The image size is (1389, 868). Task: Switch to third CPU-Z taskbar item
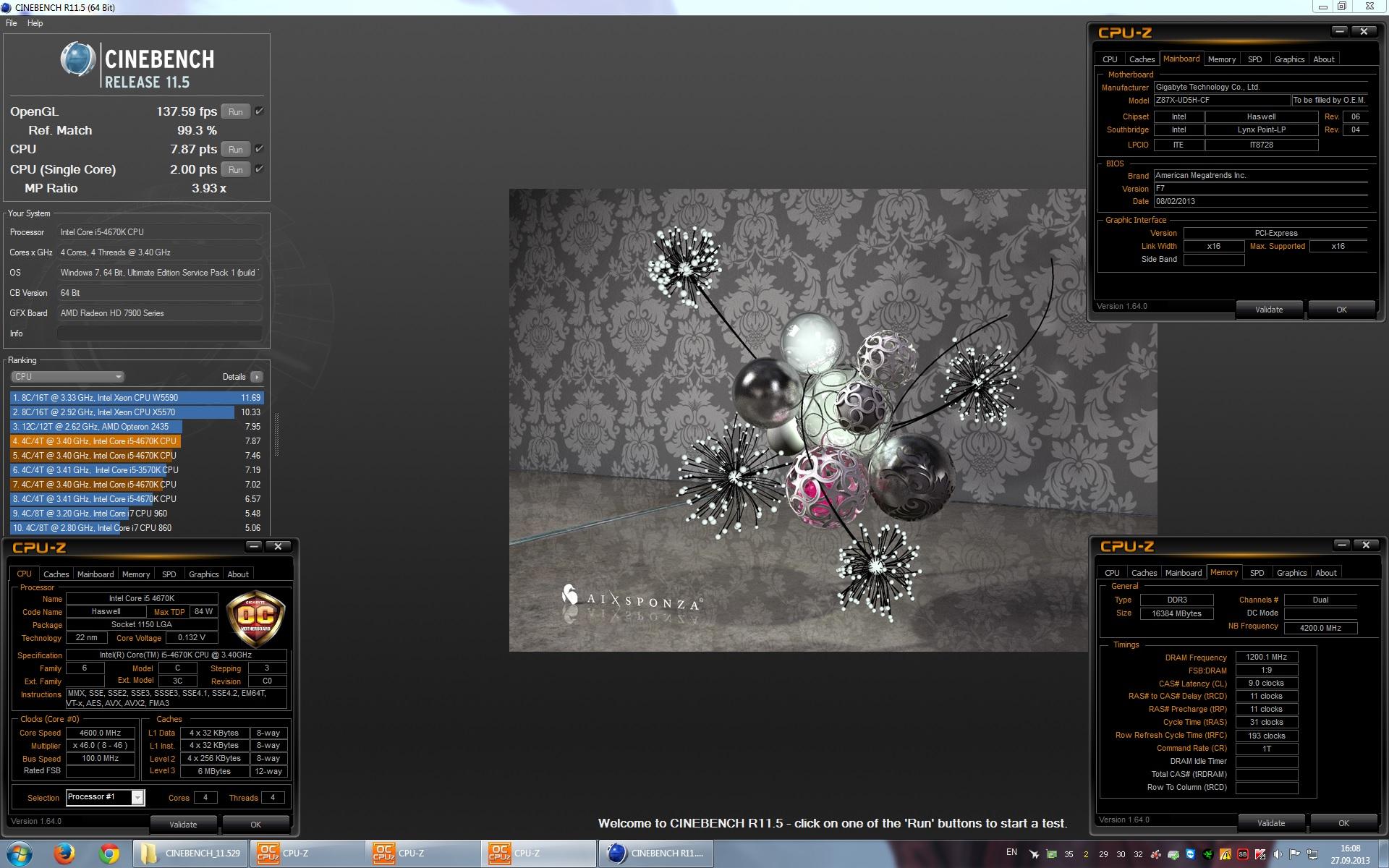point(538,854)
